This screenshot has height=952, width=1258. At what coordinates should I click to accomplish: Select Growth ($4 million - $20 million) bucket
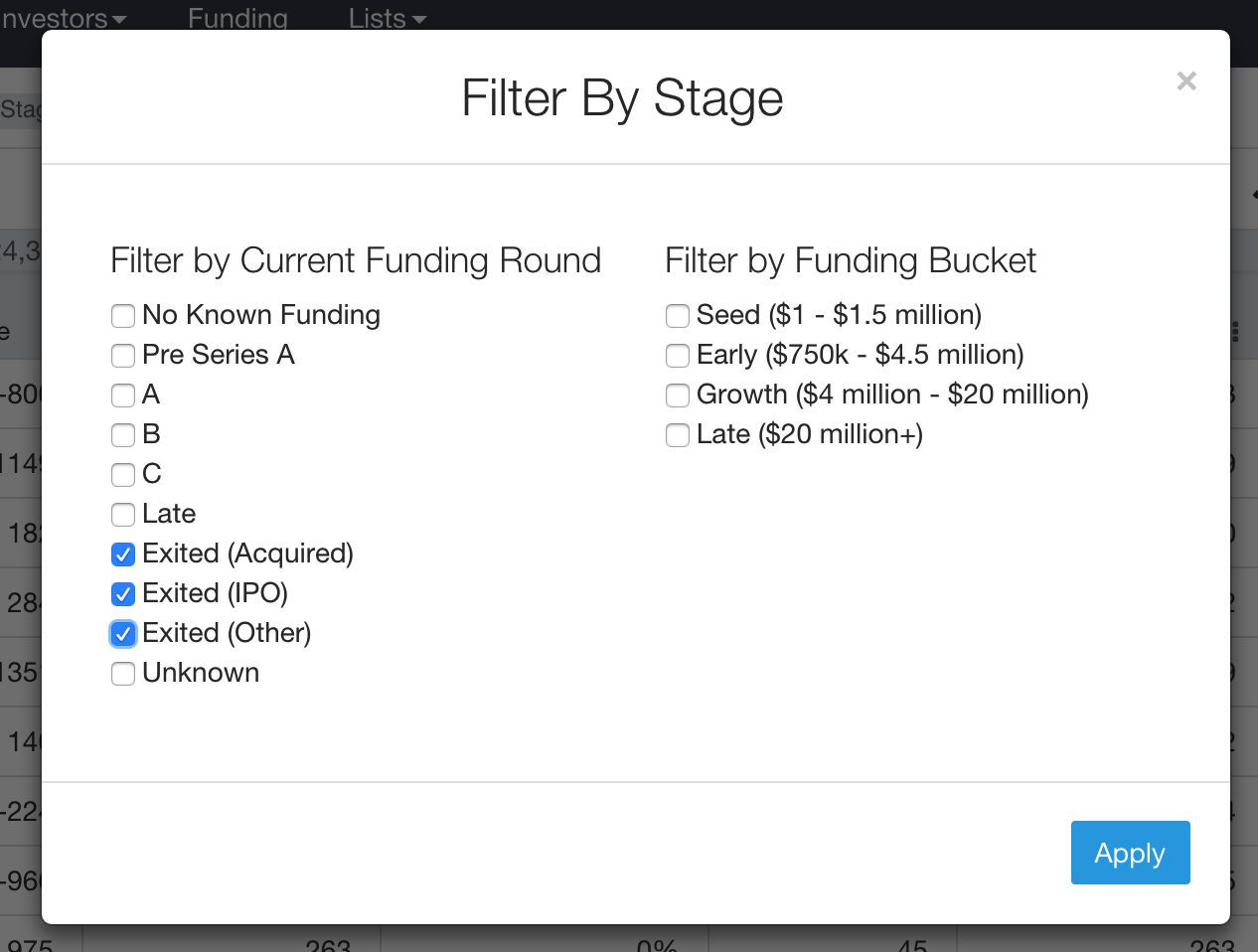[x=678, y=396]
